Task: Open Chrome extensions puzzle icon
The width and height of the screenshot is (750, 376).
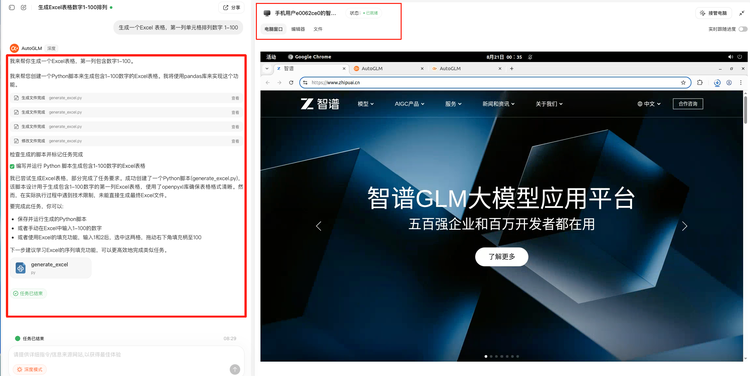Action: coord(700,82)
